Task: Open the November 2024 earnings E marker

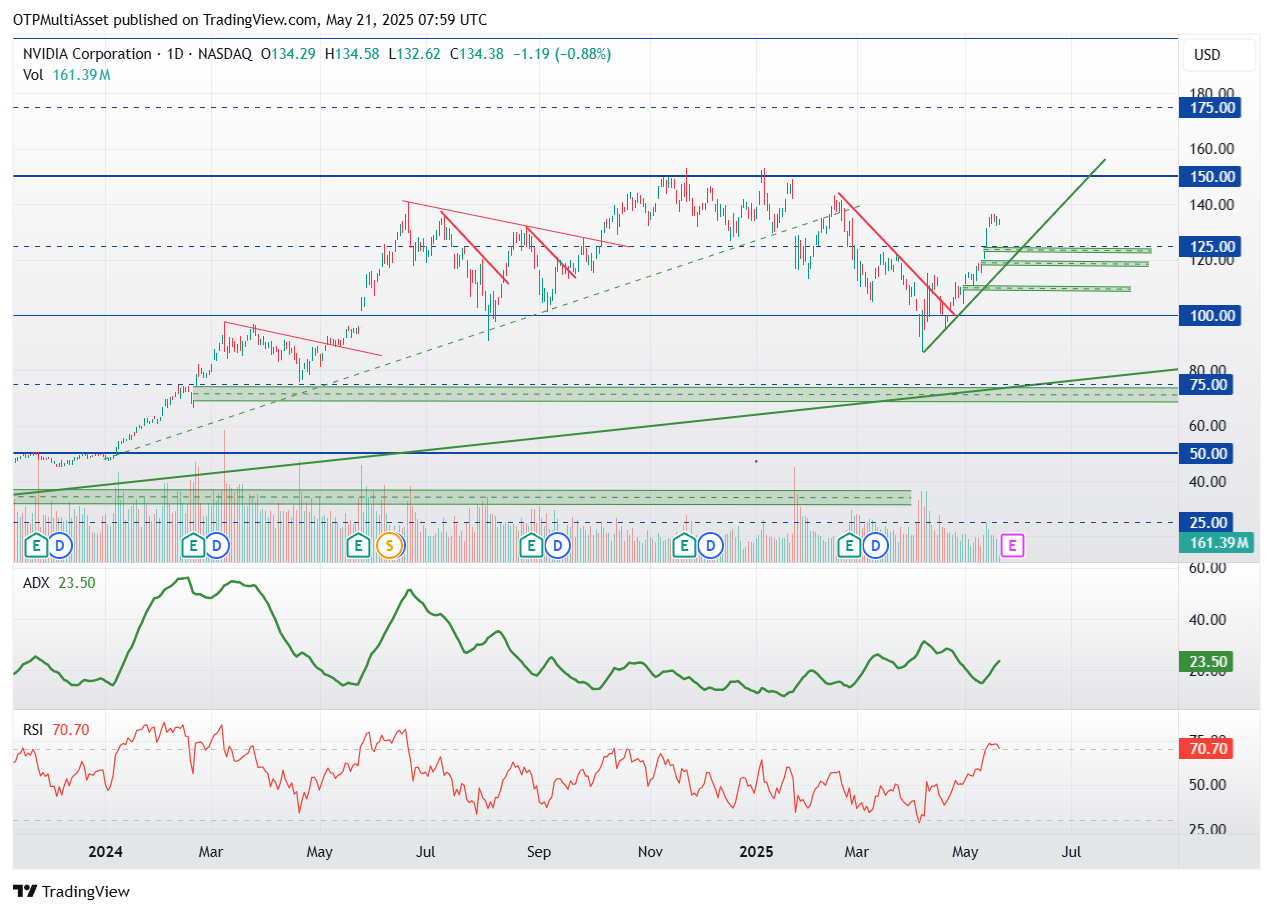Action: [x=684, y=545]
